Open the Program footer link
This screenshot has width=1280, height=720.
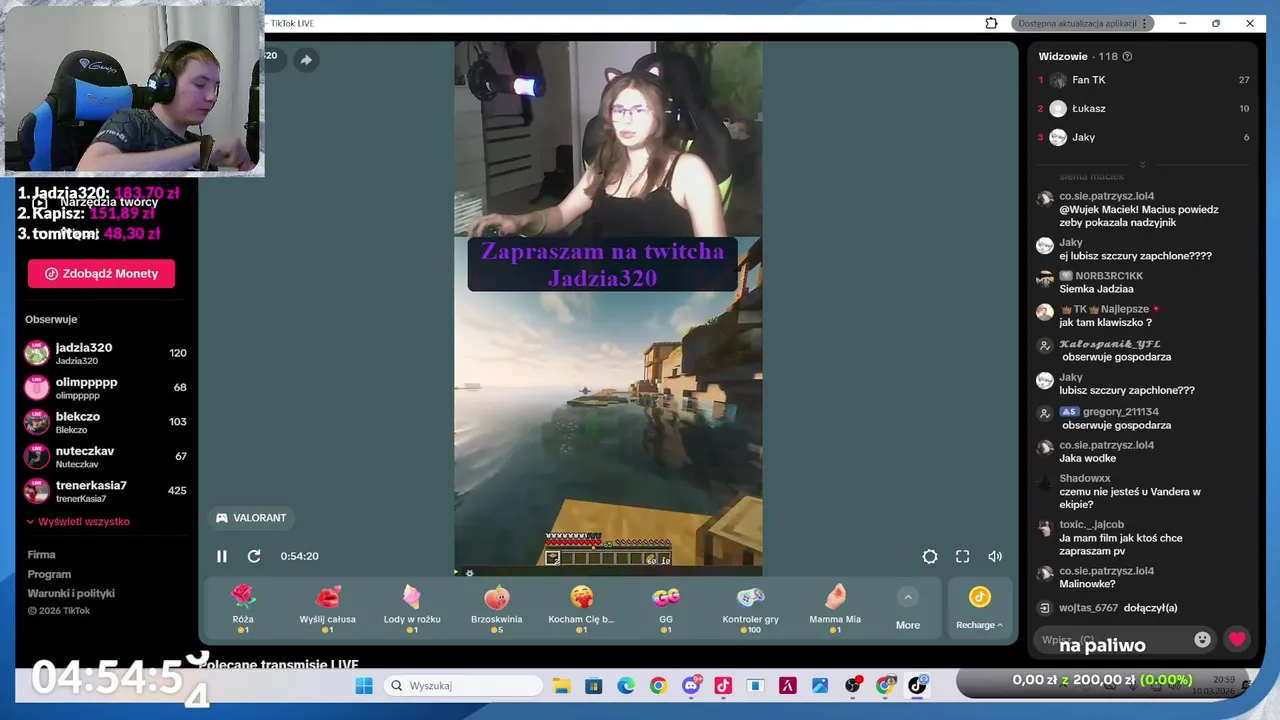[49, 574]
